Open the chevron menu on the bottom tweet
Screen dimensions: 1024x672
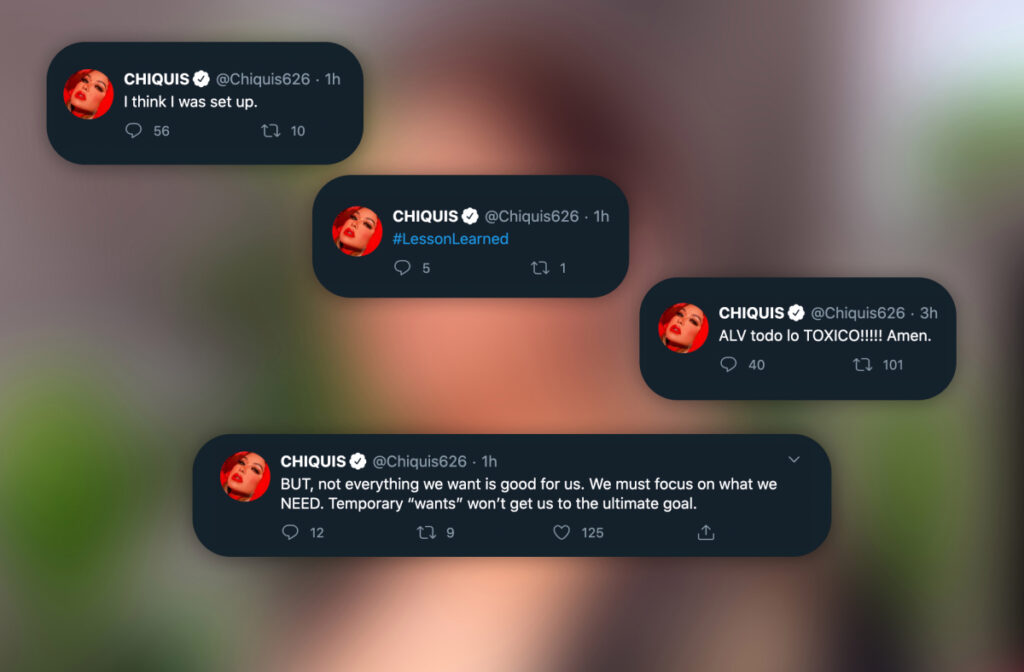[x=794, y=459]
